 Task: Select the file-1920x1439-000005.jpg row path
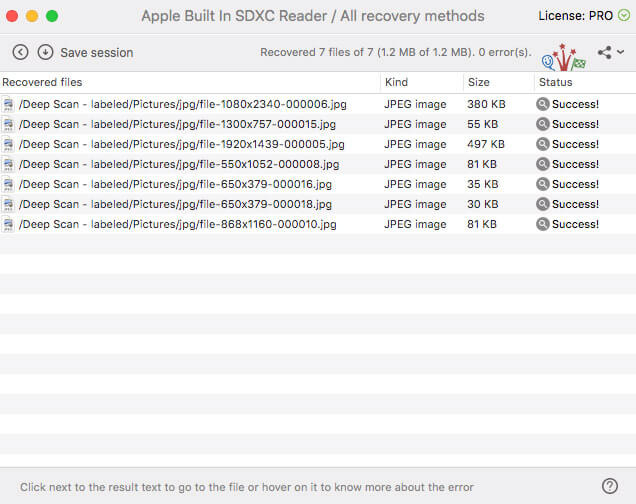[182, 144]
